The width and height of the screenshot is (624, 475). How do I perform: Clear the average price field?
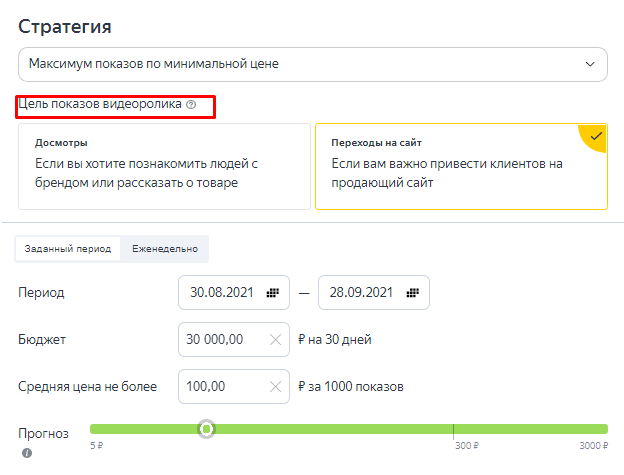point(275,386)
